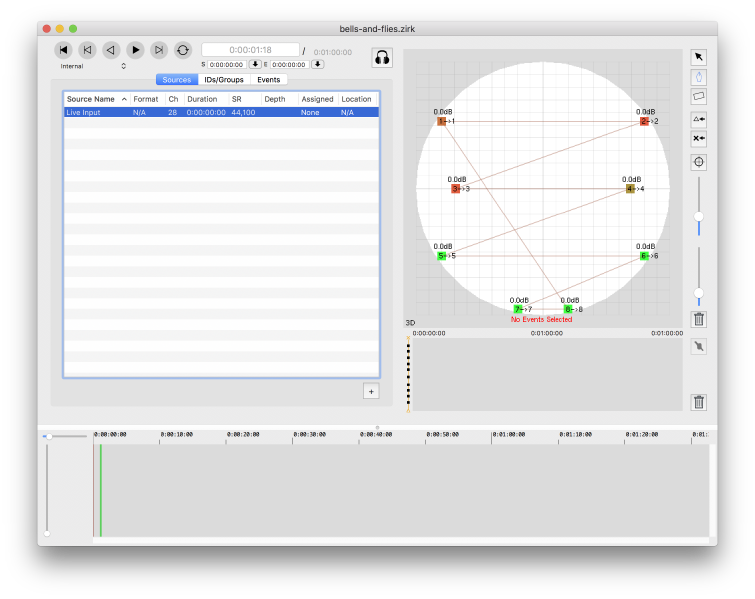Sort by the Source Name column header
Screen dimensions: 755x599
click(96, 99)
